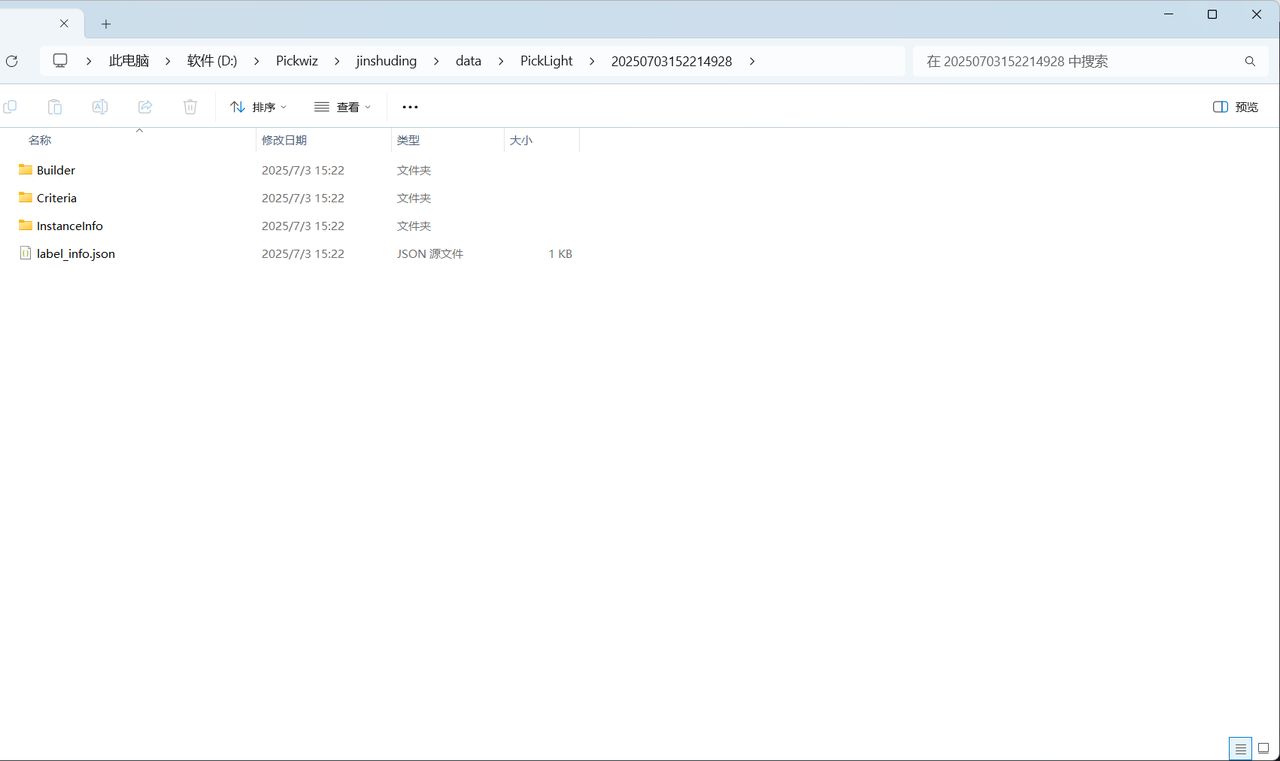
Task: Toggle the 预览 preview pane
Action: 1235,107
